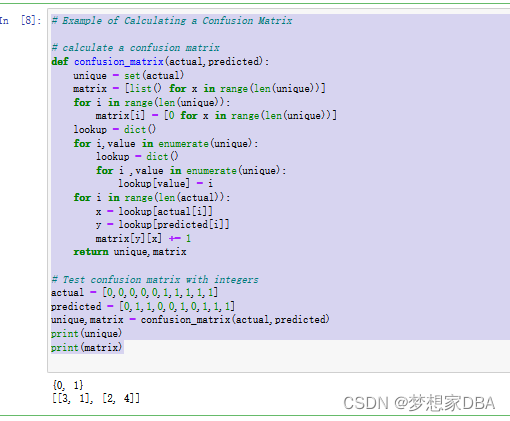Place cursor on the Example of Calculating comment

point(172,21)
